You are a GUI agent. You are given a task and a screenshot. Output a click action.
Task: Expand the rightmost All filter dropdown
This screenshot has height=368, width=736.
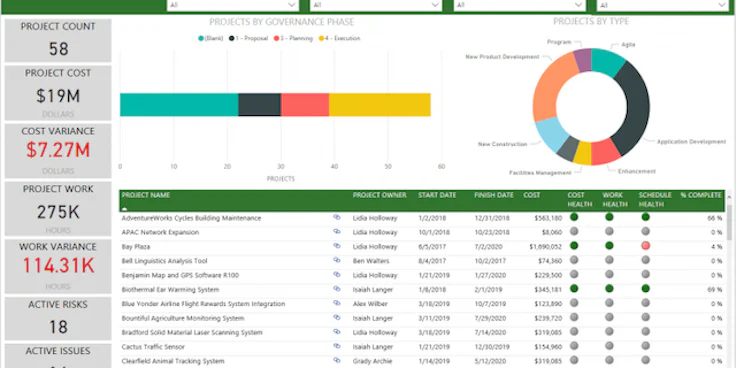pos(663,5)
